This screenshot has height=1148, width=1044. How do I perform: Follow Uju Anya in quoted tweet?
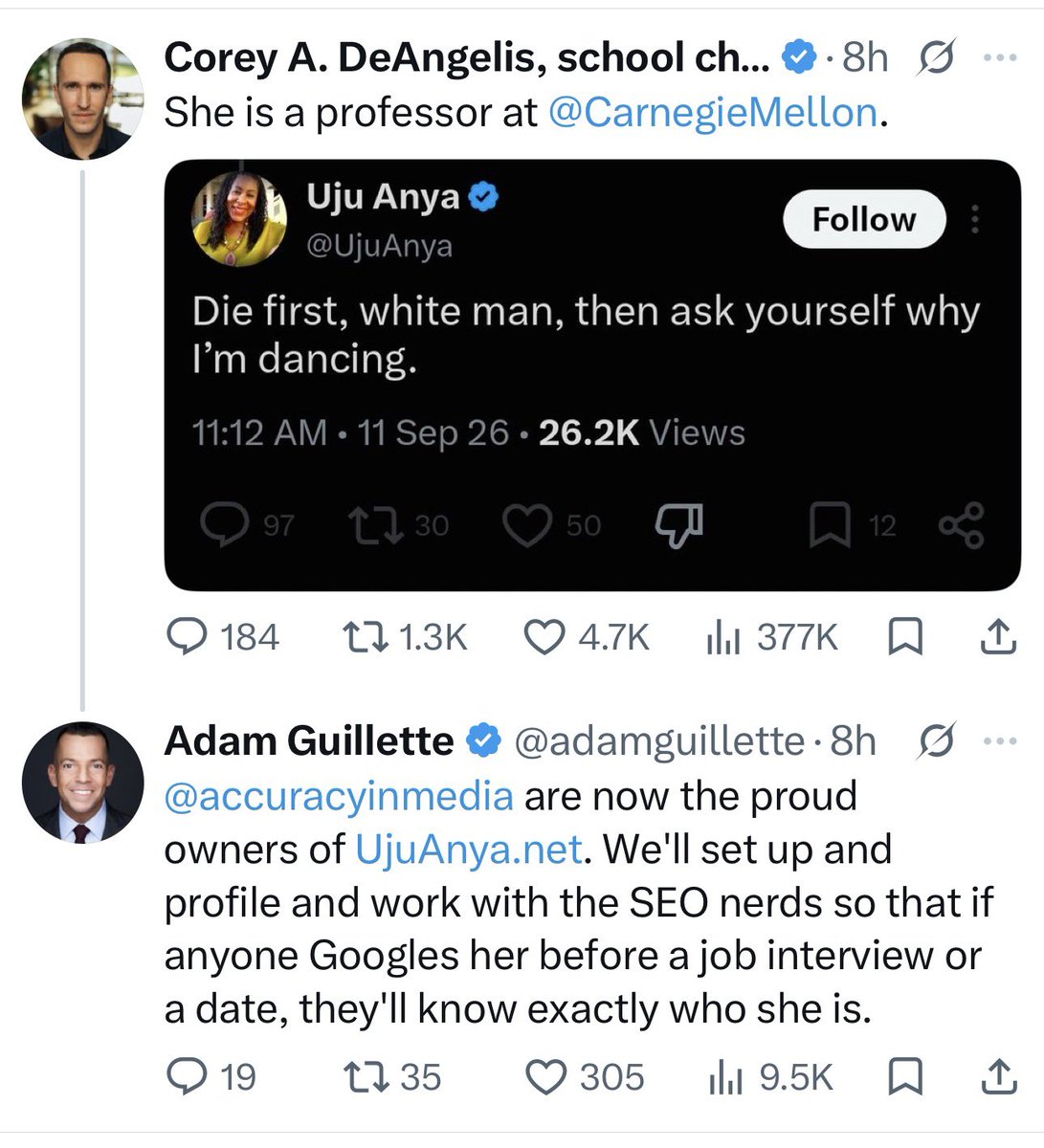point(864,220)
